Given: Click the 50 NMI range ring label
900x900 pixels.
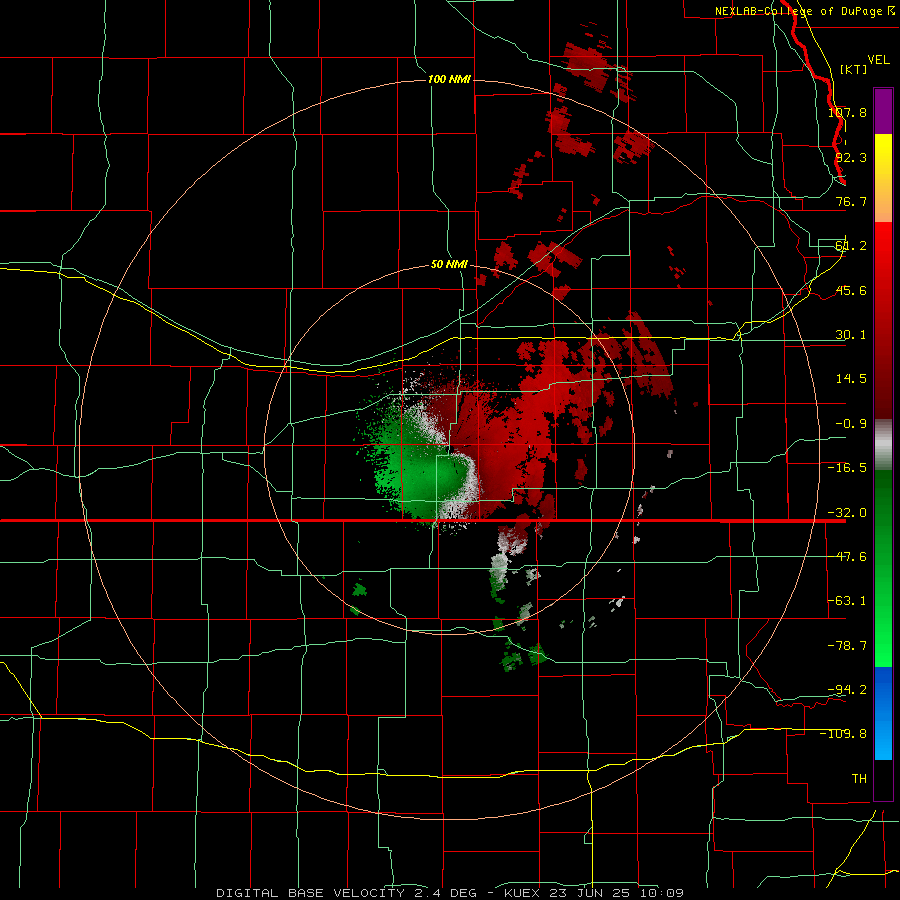Looking at the screenshot, I should [x=449, y=265].
